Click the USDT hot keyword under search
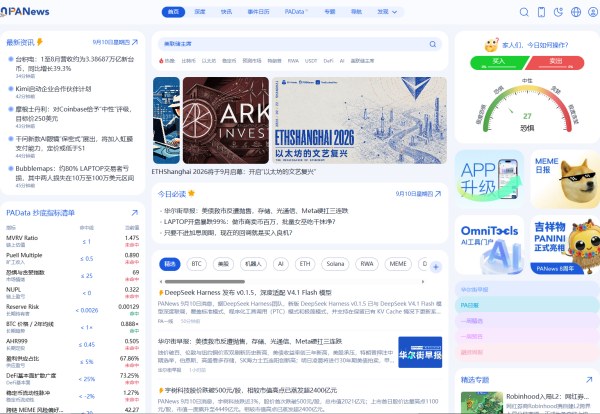This screenshot has height=414, width=600. [x=311, y=61]
